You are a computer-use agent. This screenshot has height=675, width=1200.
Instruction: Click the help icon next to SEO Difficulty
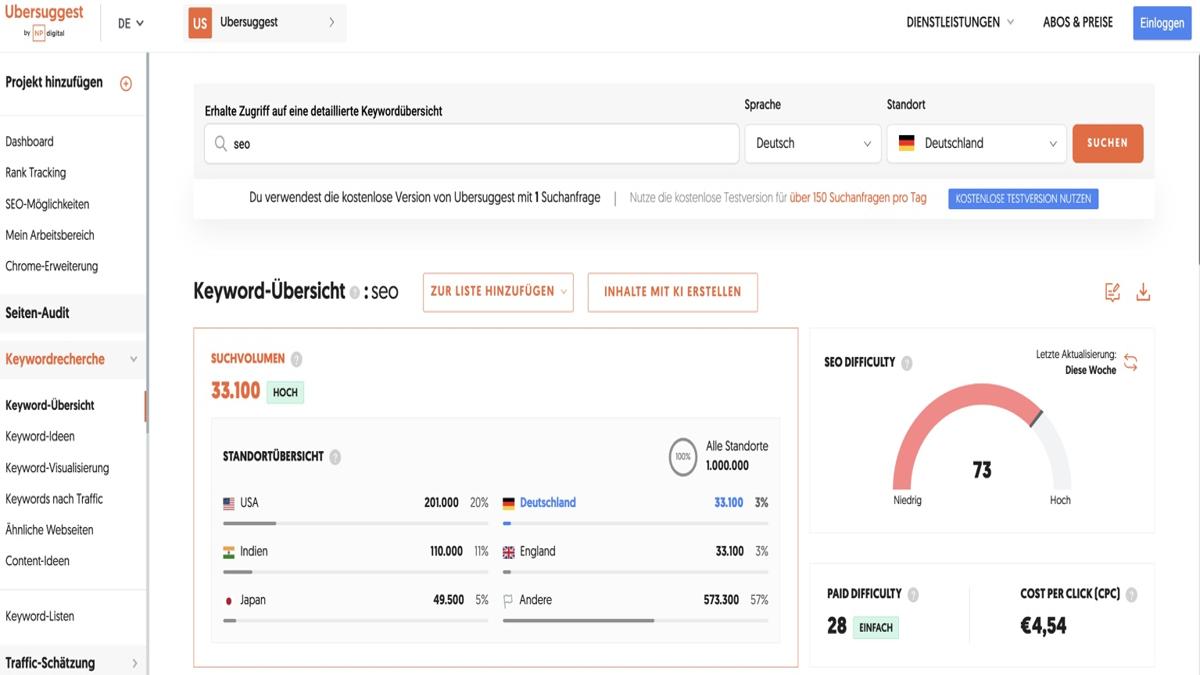[x=906, y=363]
